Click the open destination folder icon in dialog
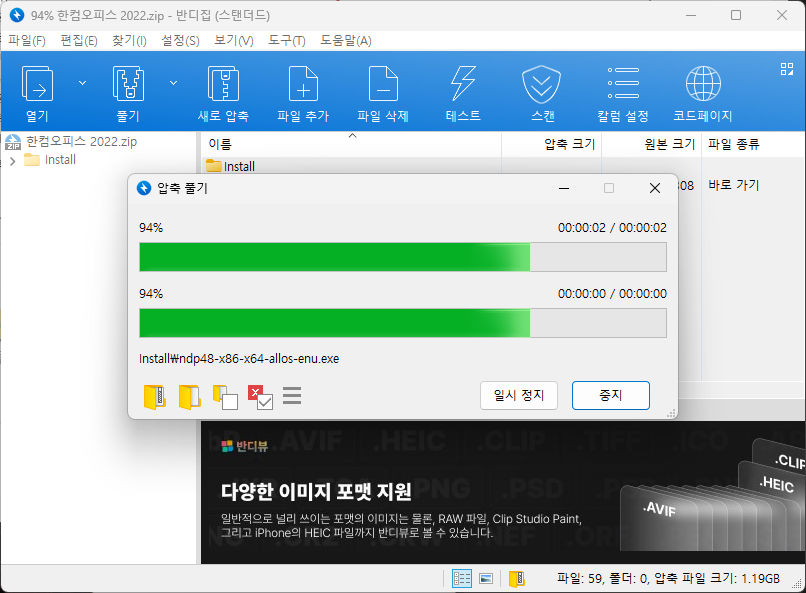 click(x=190, y=397)
